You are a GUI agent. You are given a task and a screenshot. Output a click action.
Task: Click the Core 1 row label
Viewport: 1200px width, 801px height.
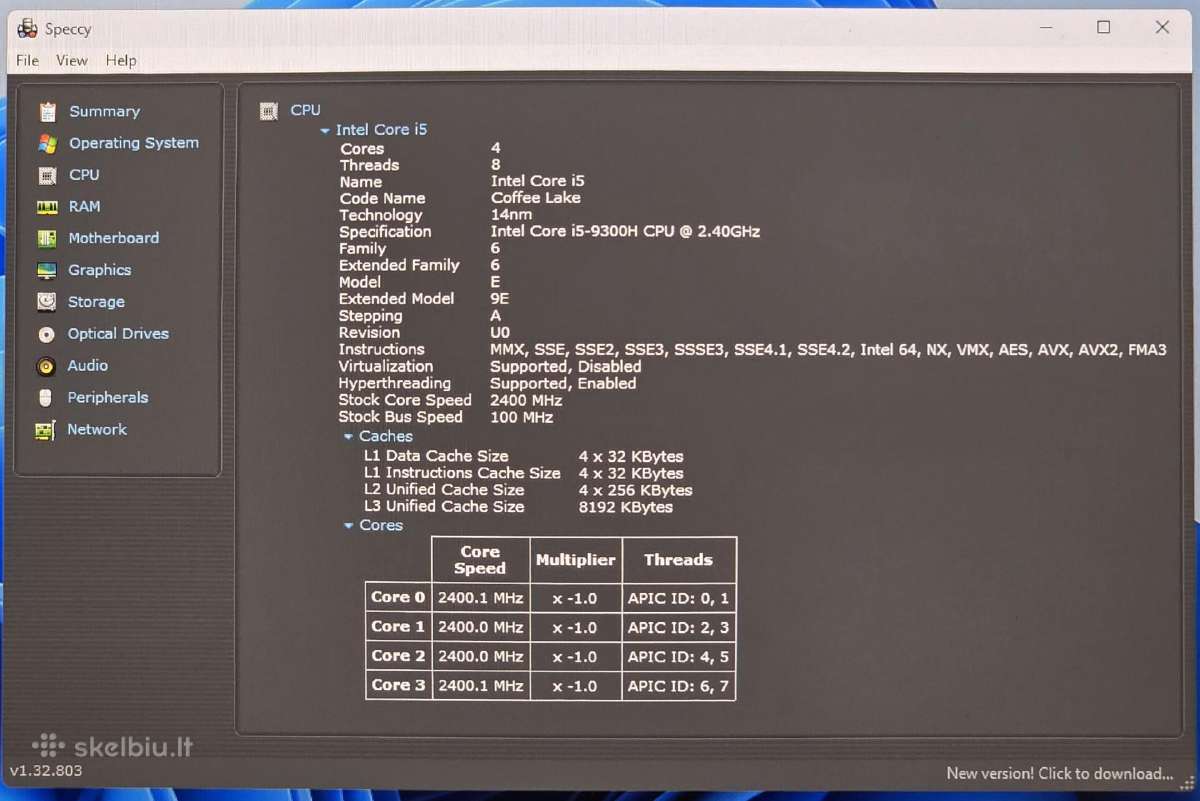(x=398, y=627)
